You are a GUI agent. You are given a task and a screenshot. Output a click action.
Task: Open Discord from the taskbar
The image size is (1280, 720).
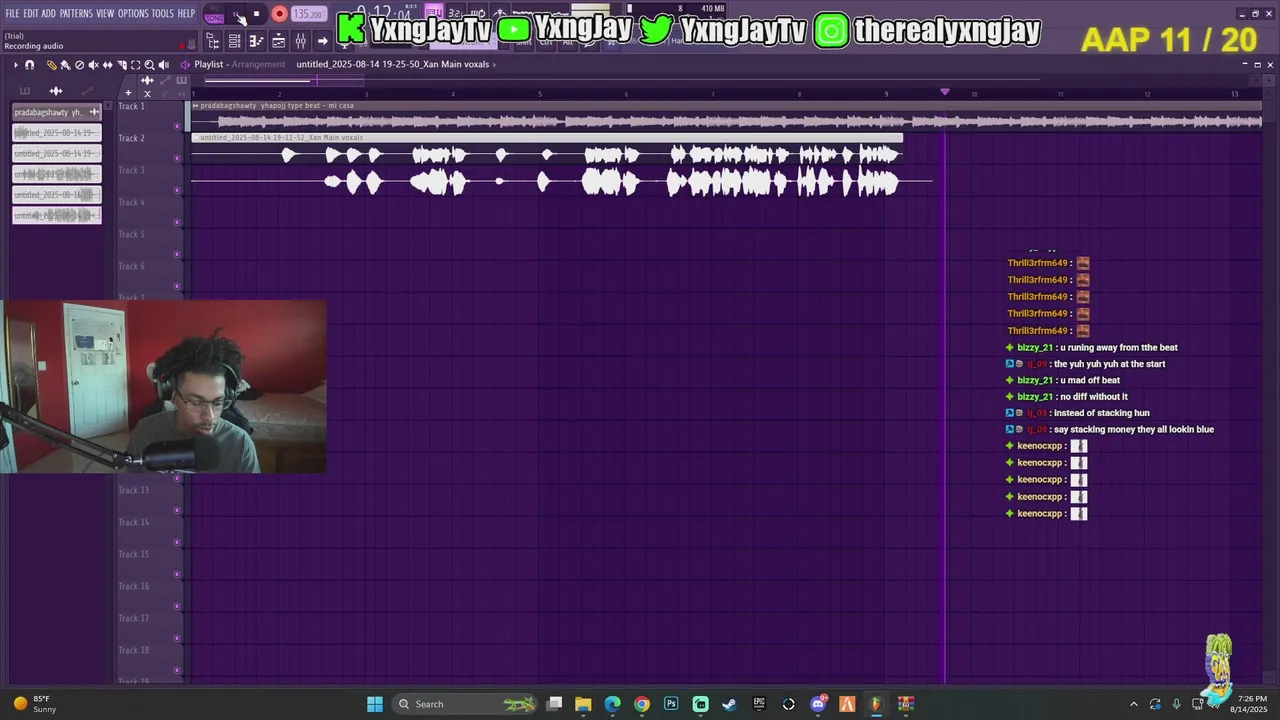pyautogui.click(x=818, y=704)
